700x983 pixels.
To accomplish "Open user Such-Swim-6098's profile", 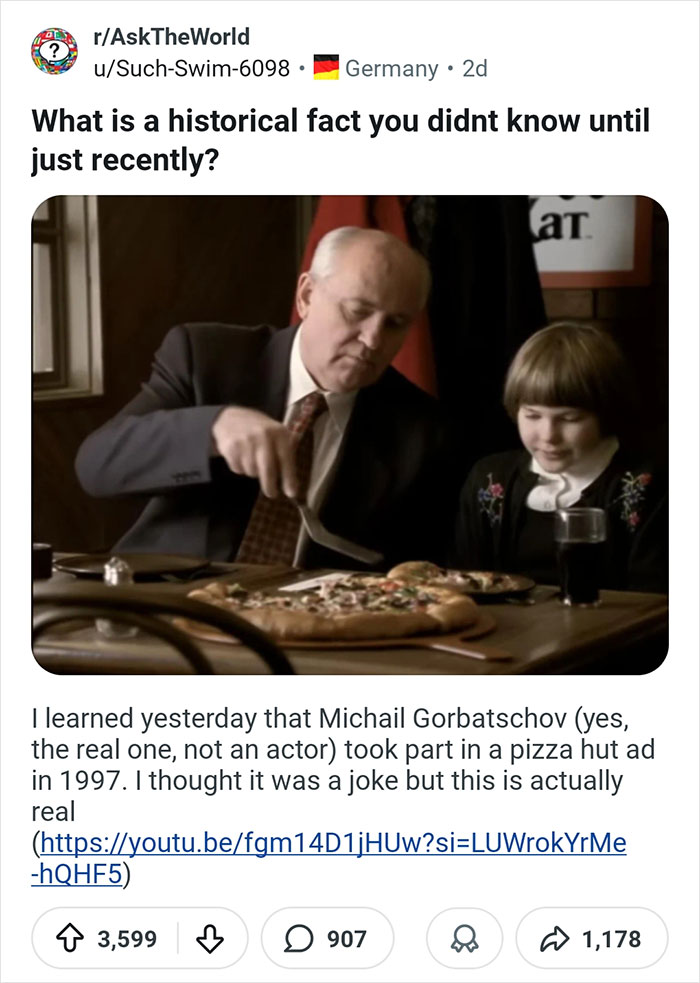I will pyautogui.click(x=190, y=68).
